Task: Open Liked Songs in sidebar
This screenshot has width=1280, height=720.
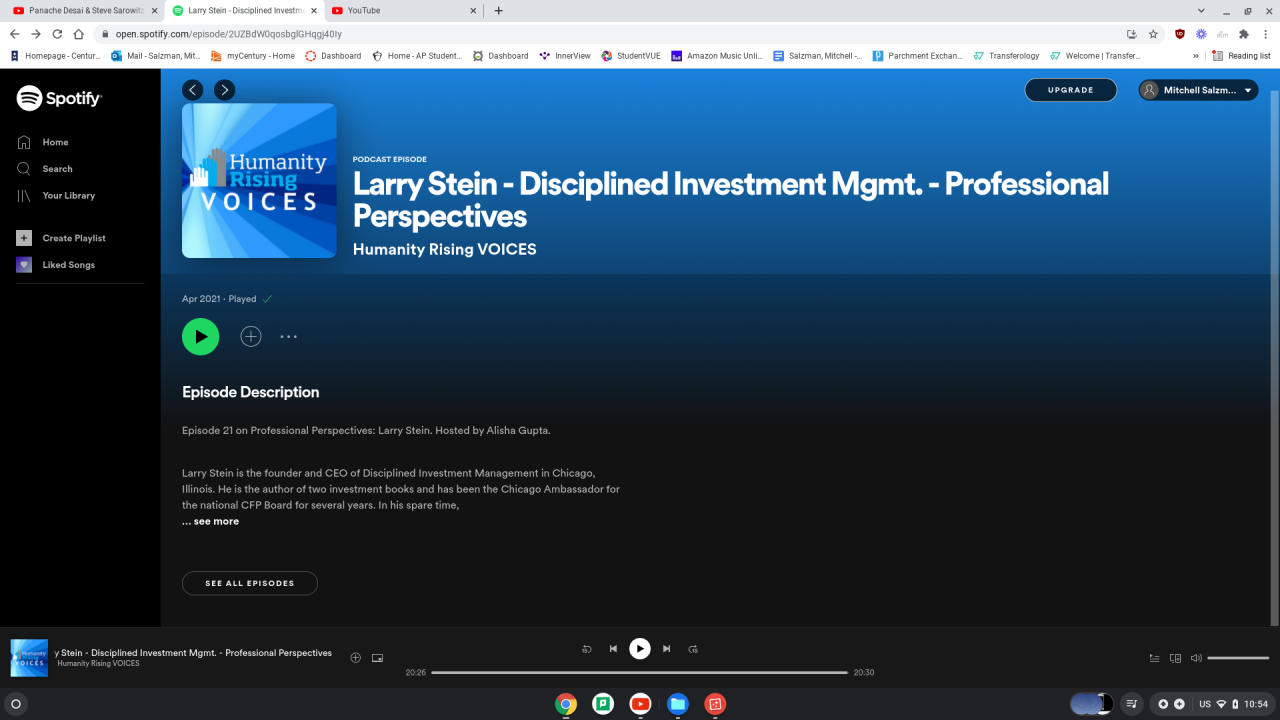Action: pyautogui.click(x=68, y=265)
